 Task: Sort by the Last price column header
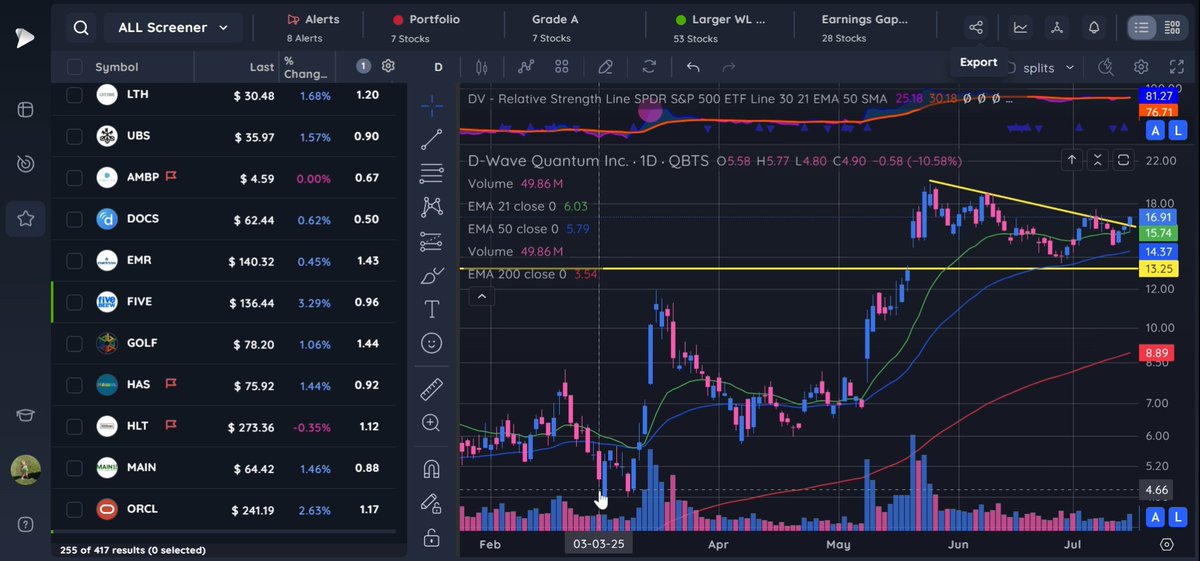pyautogui.click(x=262, y=67)
